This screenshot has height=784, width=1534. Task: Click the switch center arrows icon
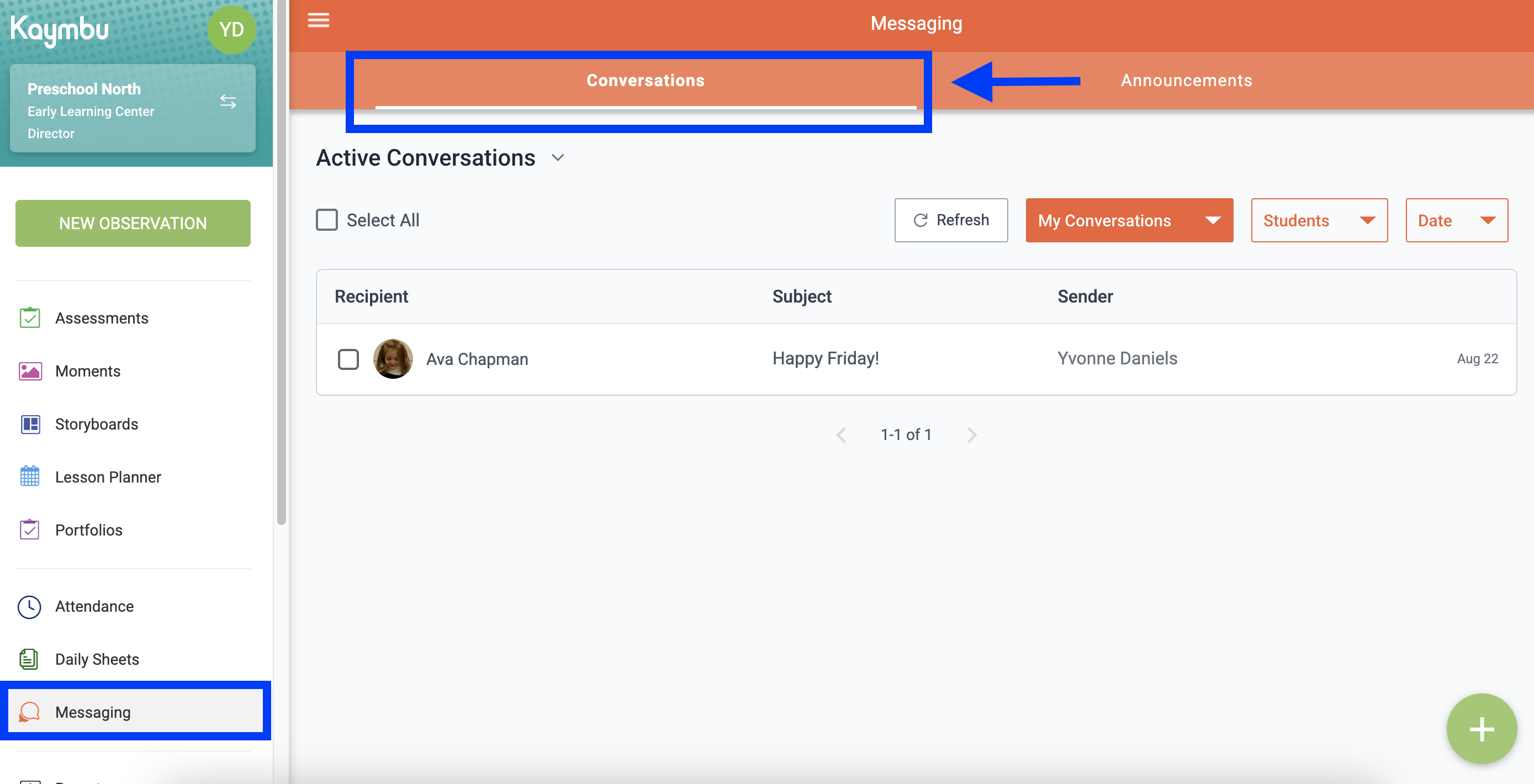pyautogui.click(x=228, y=102)
